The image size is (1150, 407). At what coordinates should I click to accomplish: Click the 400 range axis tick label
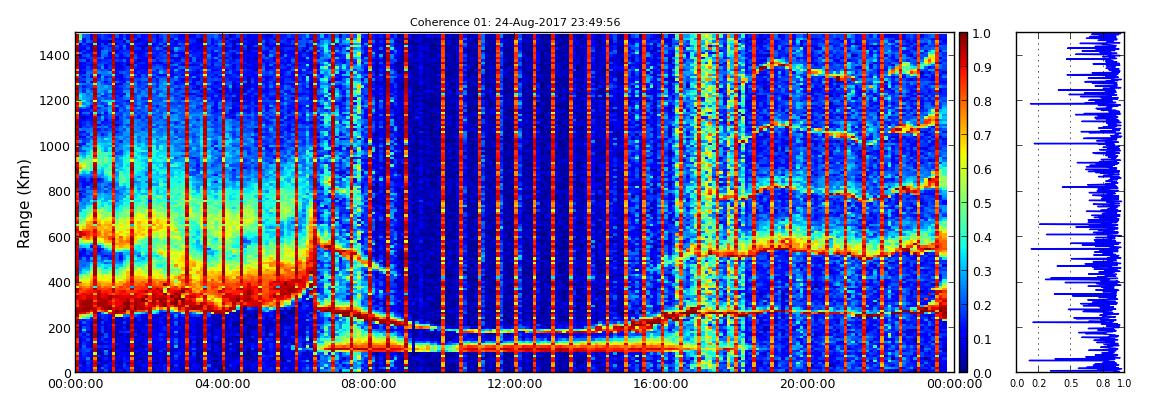pos(59,283)
